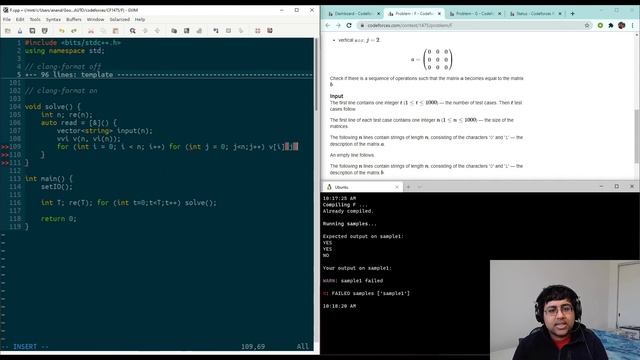This screenshot has height=360, width=640.
Task: Go back in the Chrome browser
Action: click(x=328, y=25)
